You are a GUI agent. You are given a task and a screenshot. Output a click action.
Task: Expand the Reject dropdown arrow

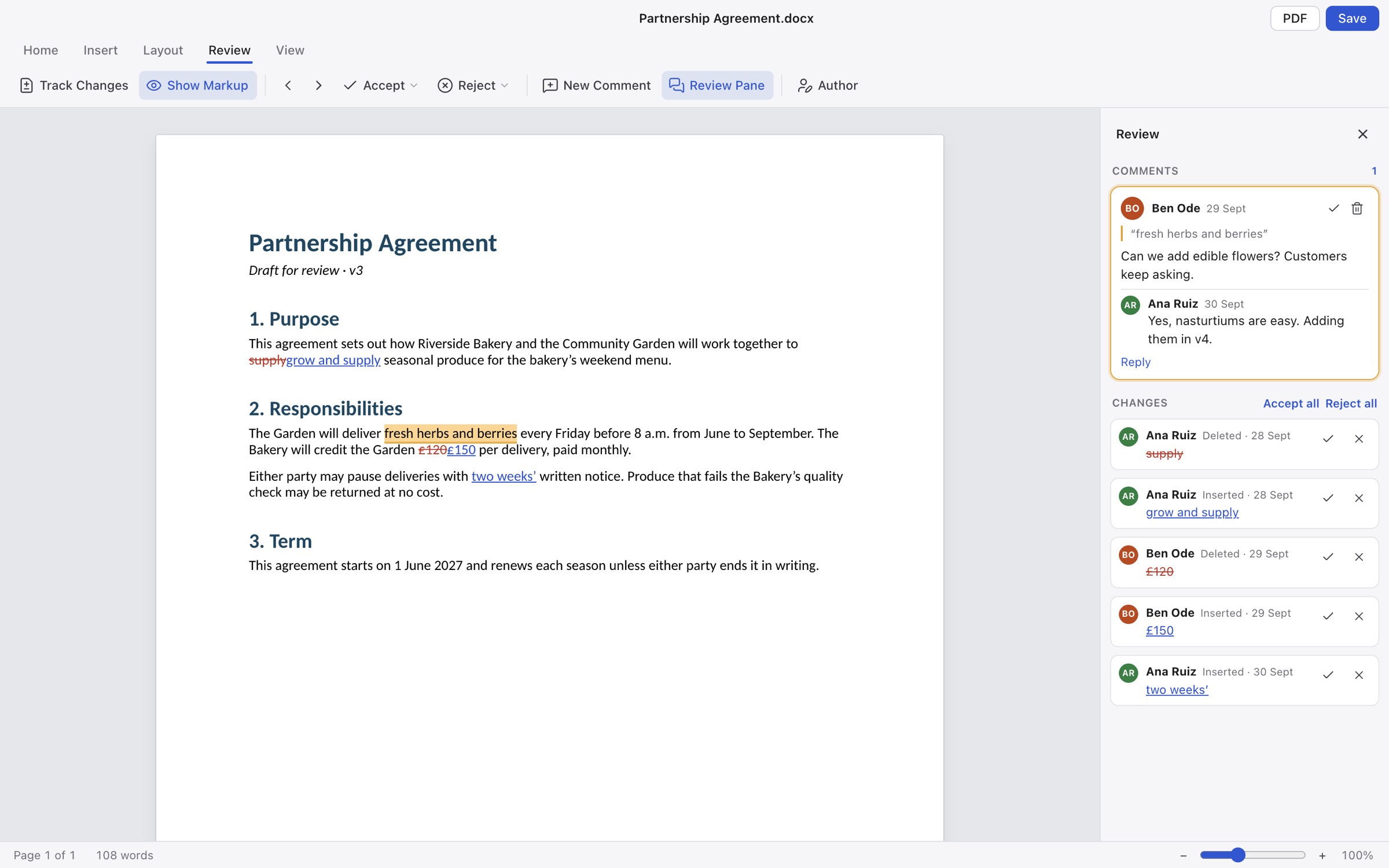click(504, 86)
